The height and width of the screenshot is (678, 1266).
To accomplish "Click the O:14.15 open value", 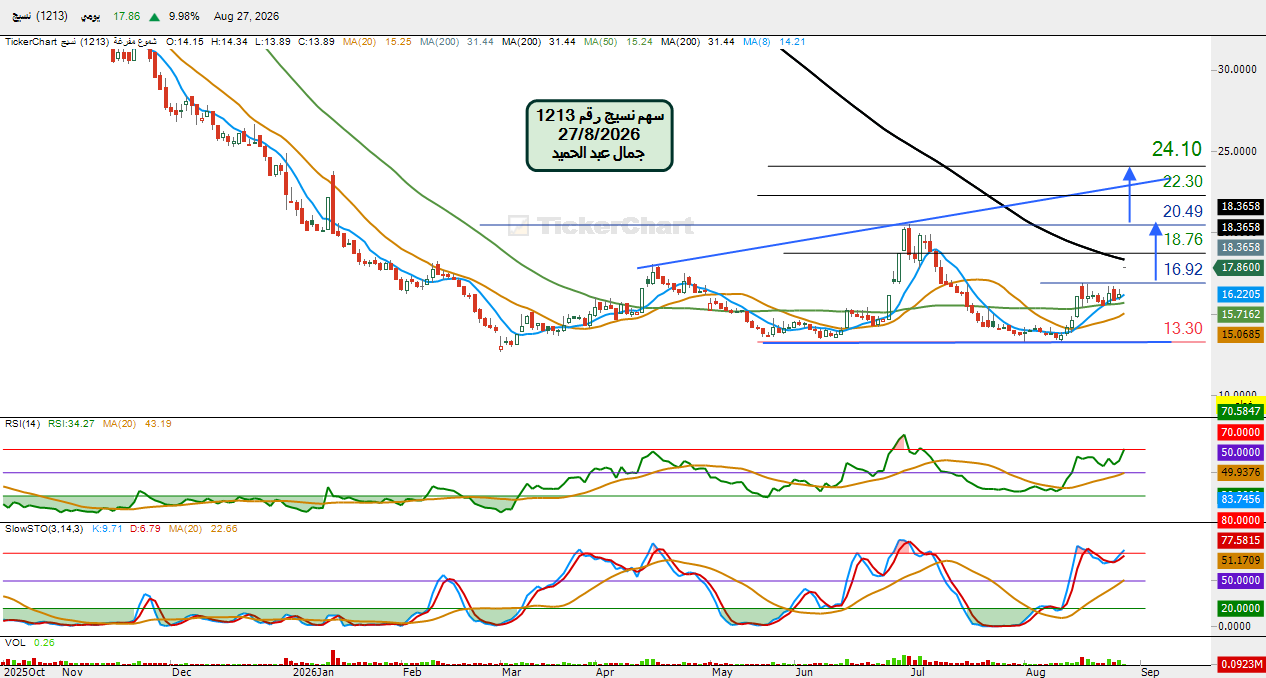I will tap(185, 42).
